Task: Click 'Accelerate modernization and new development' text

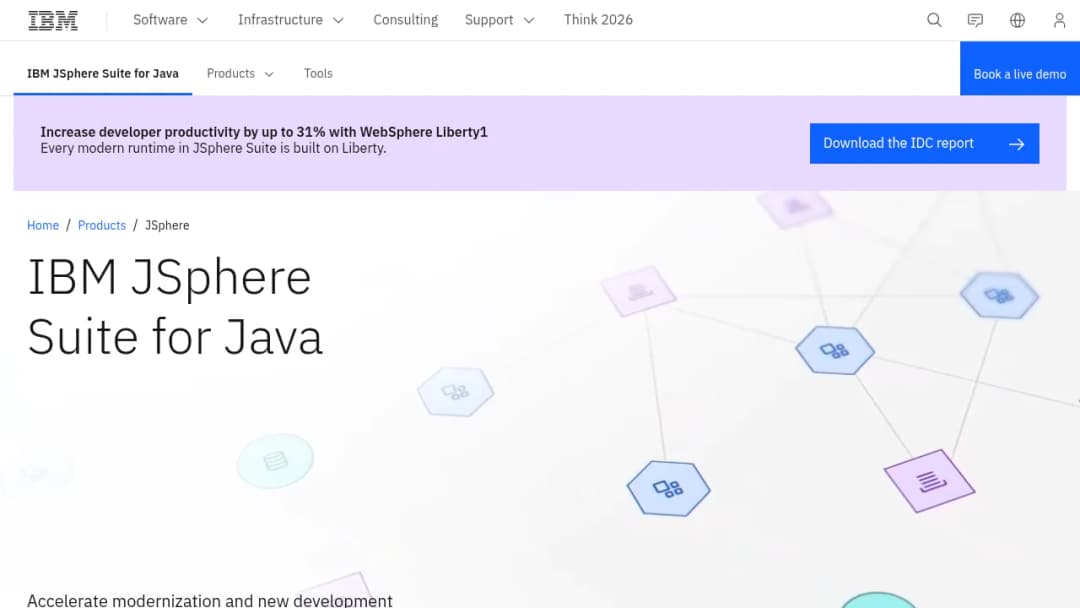Action: [209, 600]
